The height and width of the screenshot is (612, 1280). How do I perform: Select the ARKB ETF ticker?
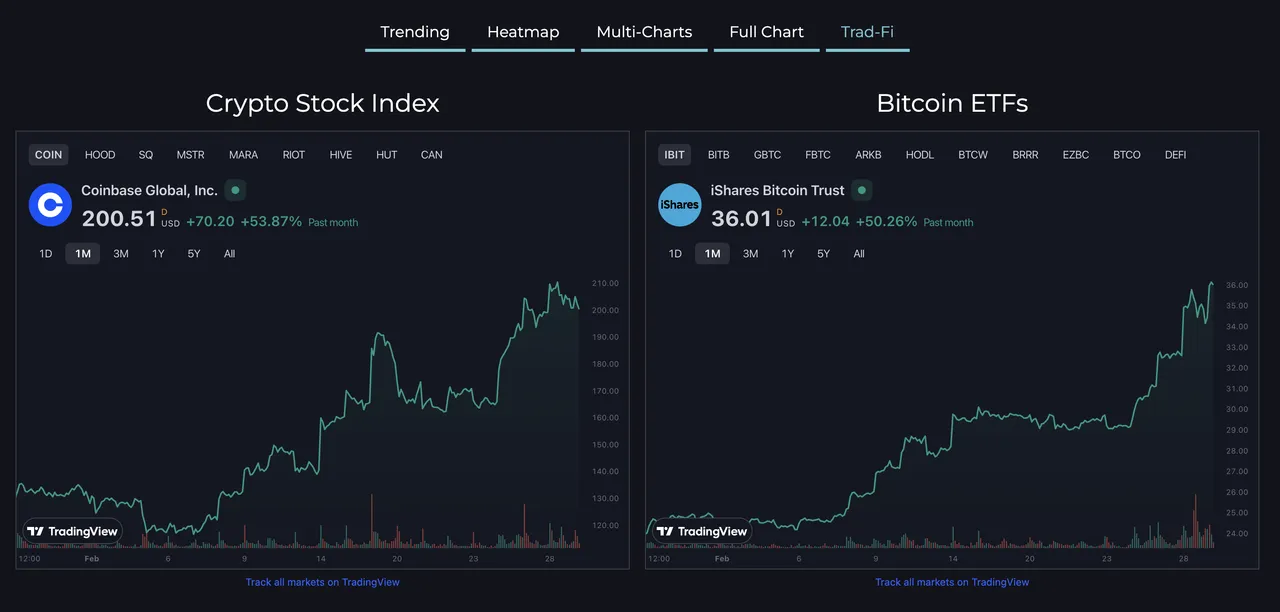(868, 155)
